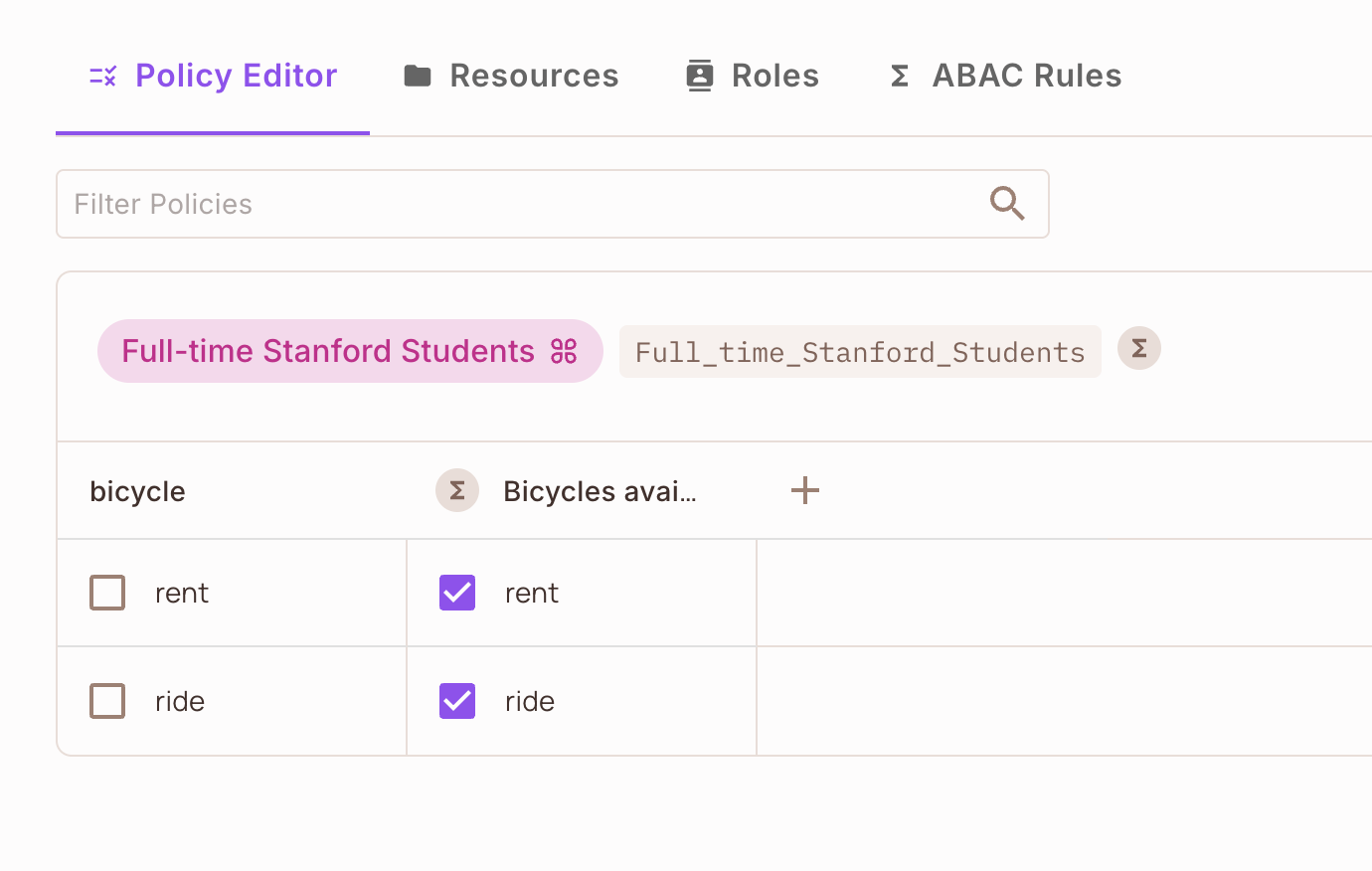Click the search icon in Filter Policies

click(x=1007, y=204)
